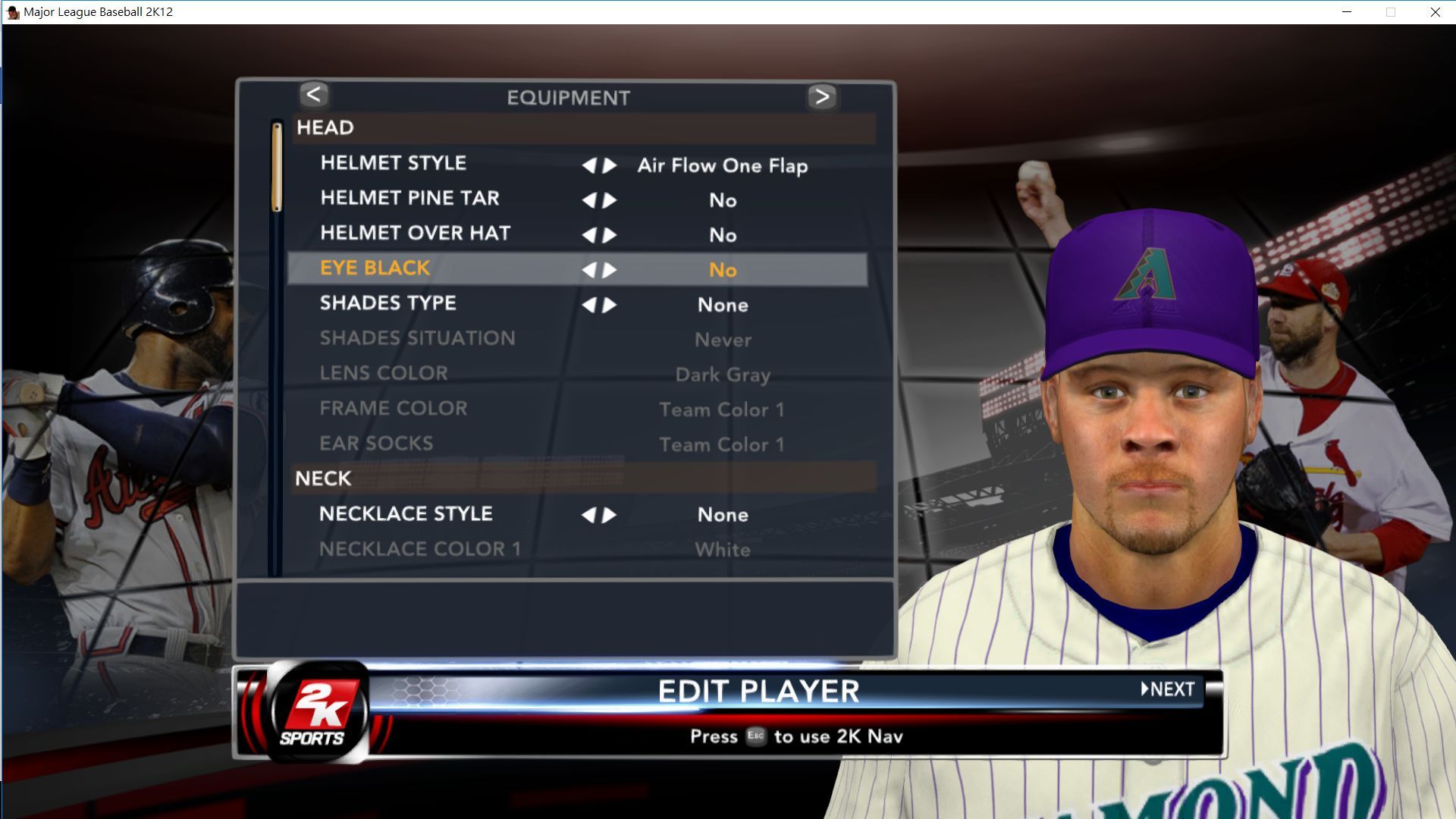1456x819 pixels.
Task: Go to the next Equipment page arrow
Action: coord(822,97)
